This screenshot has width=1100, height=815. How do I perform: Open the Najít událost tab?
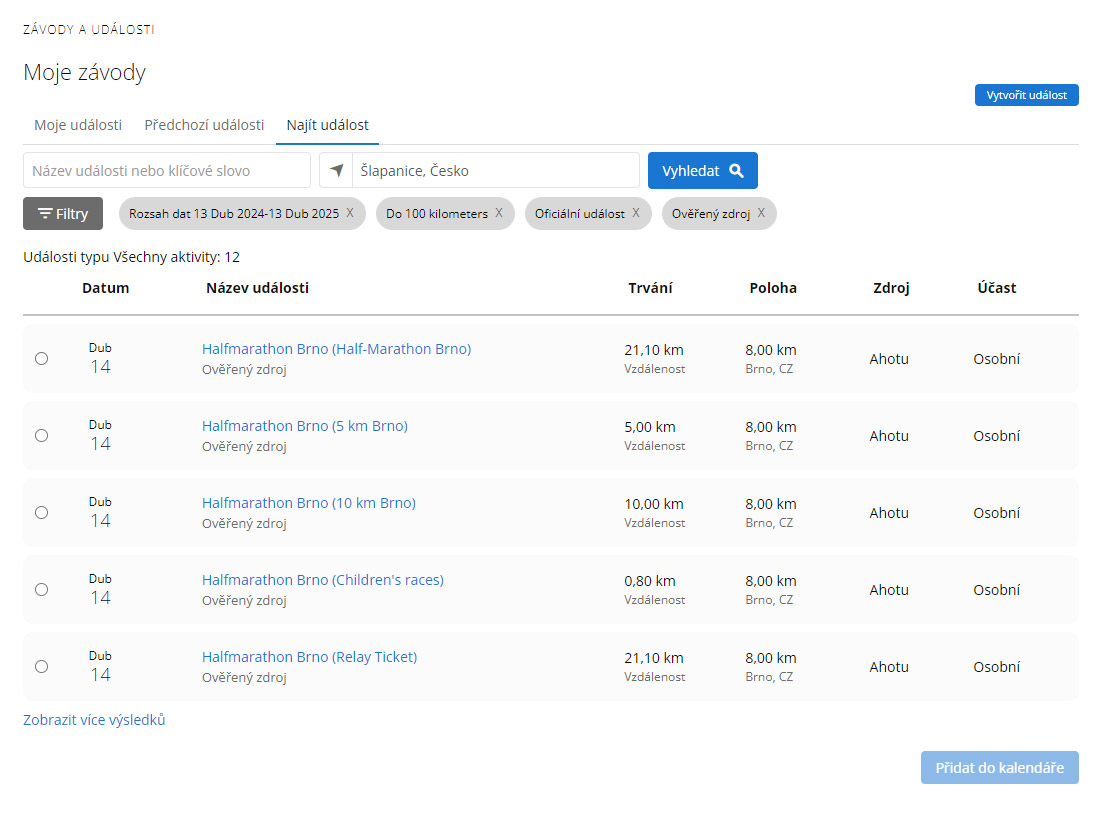pos(327,125)
